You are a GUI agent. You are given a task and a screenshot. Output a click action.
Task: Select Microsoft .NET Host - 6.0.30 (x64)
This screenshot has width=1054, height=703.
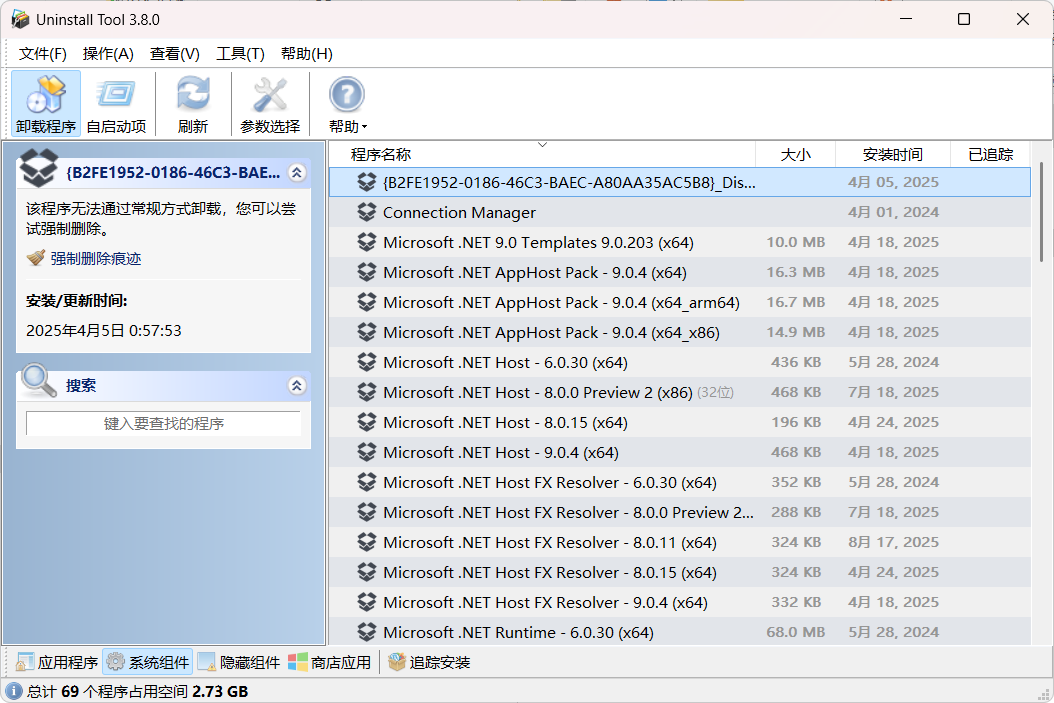(x=680, y=362)
